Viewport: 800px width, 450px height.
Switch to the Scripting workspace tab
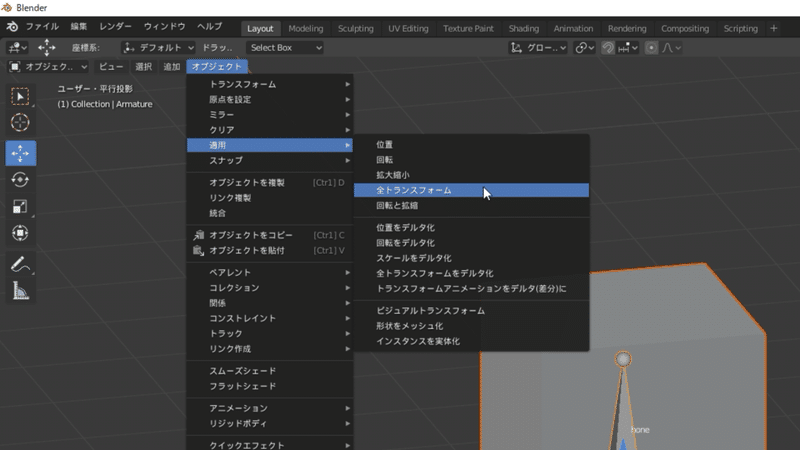(x=741, y=29)
